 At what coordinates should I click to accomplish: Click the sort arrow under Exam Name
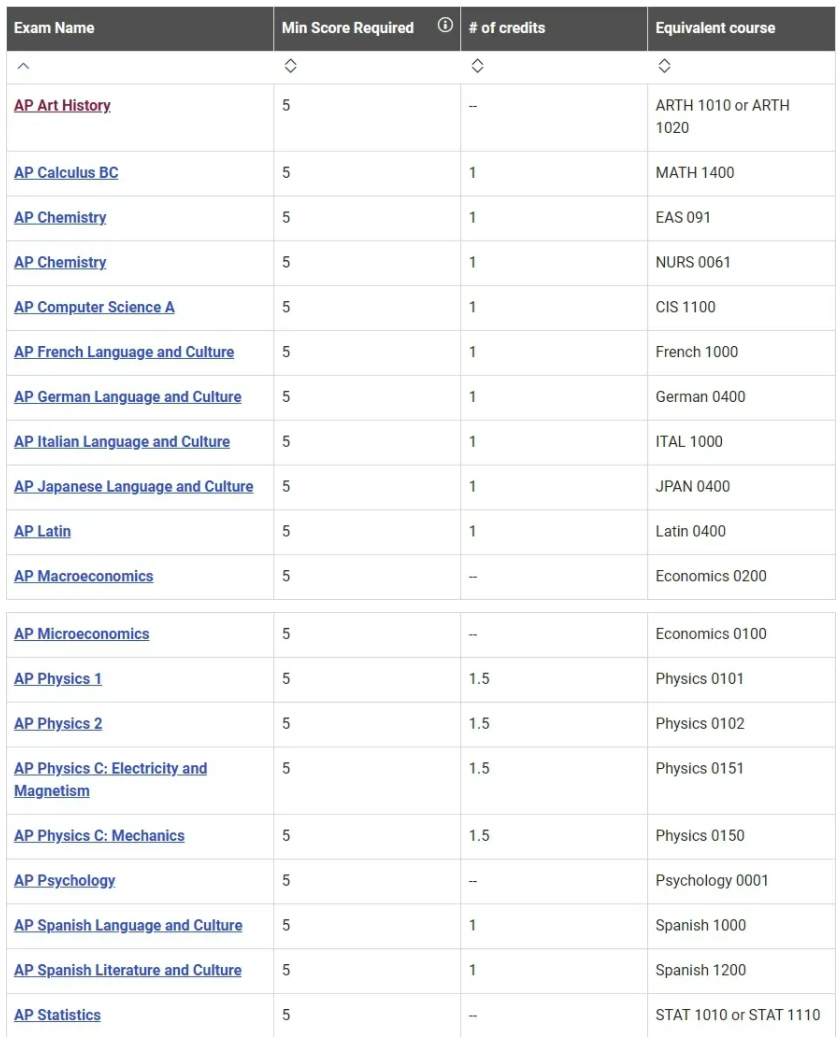click(x=24, y=67)
